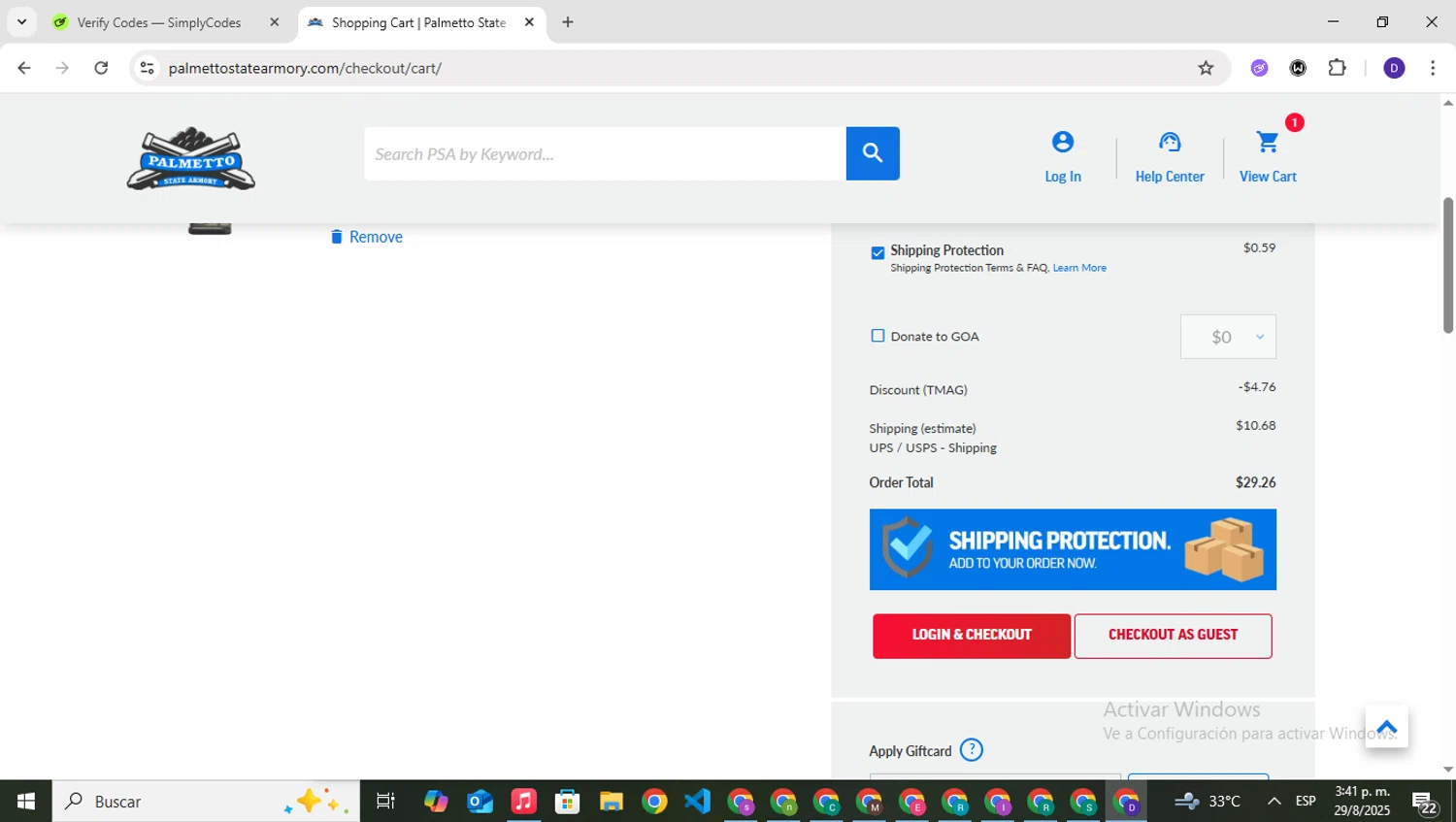Image resolution: width=1456 pixels, height=822 pixels.
Task: Open the taskbar clock and date
Action: [x=1362, y=802]
